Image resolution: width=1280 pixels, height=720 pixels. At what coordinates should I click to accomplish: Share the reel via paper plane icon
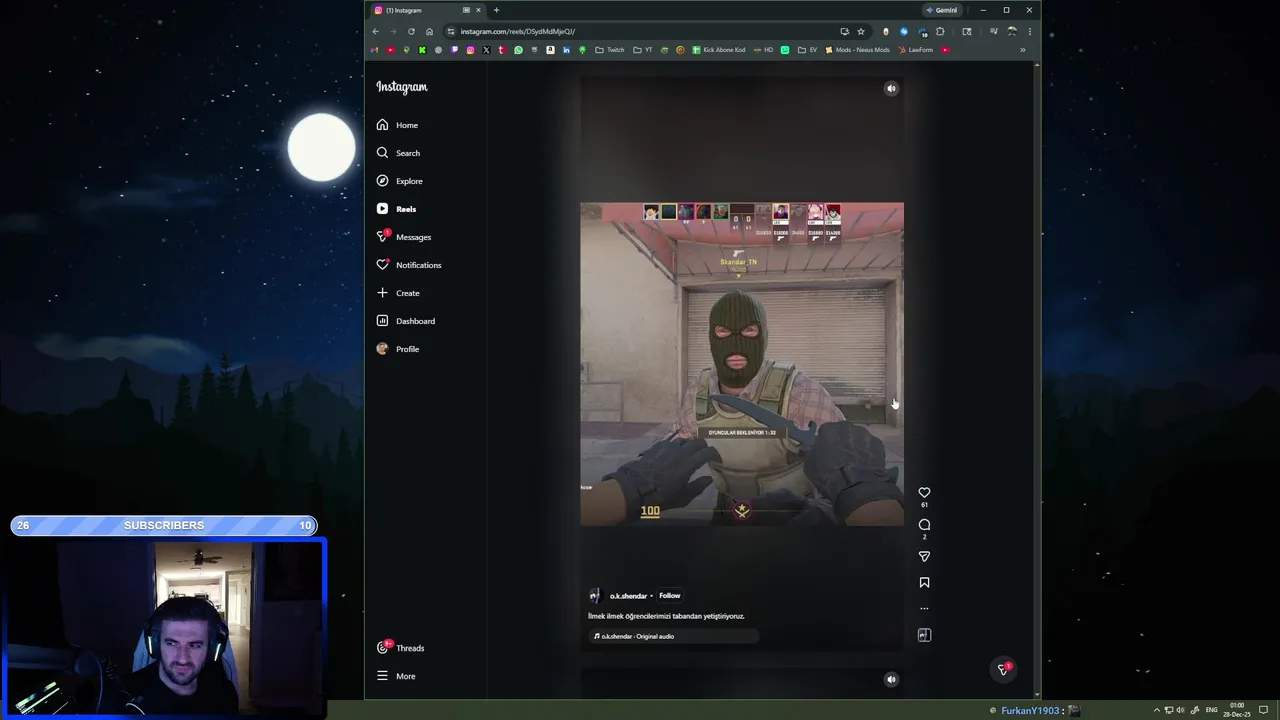click(x=924, y=557)
